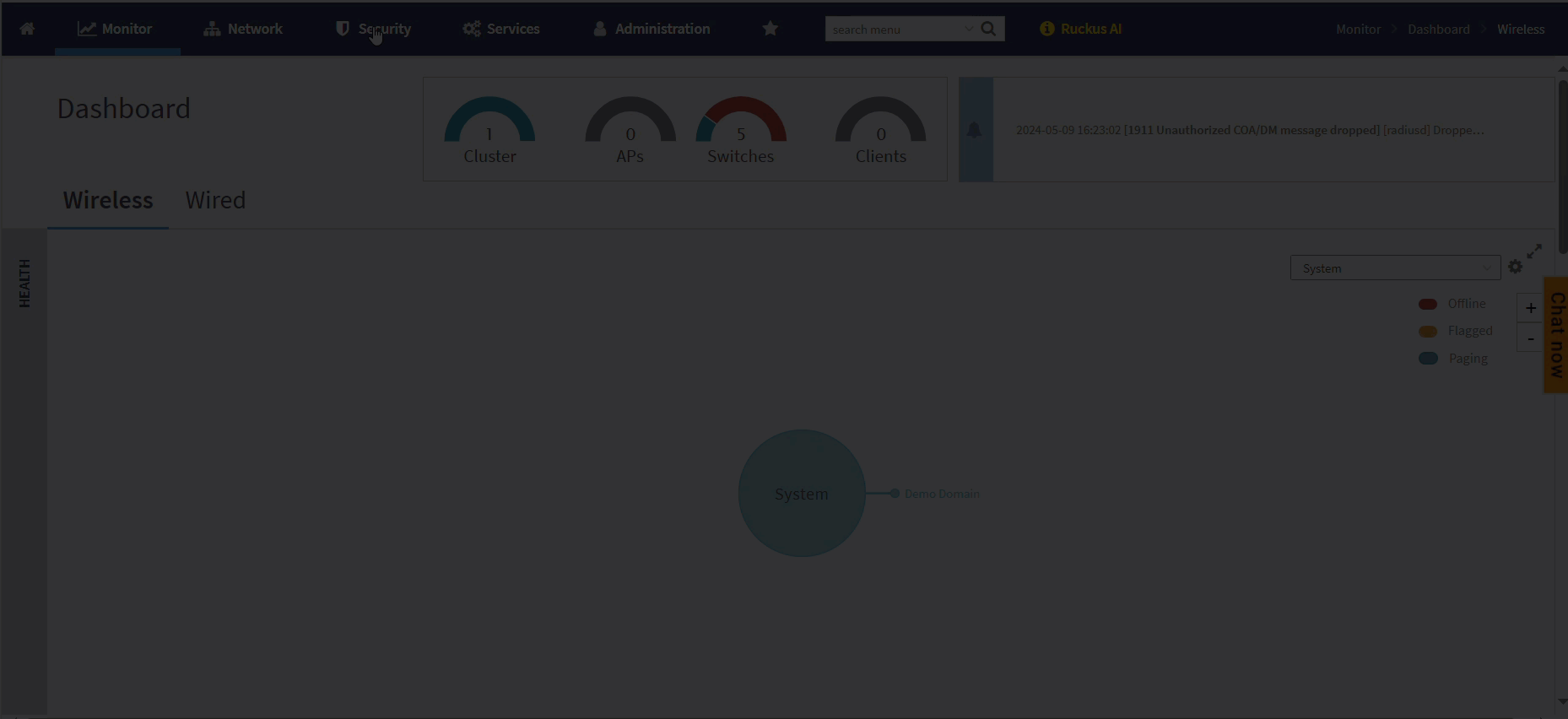Select the Offline legend swatch

click(1428, 304)
